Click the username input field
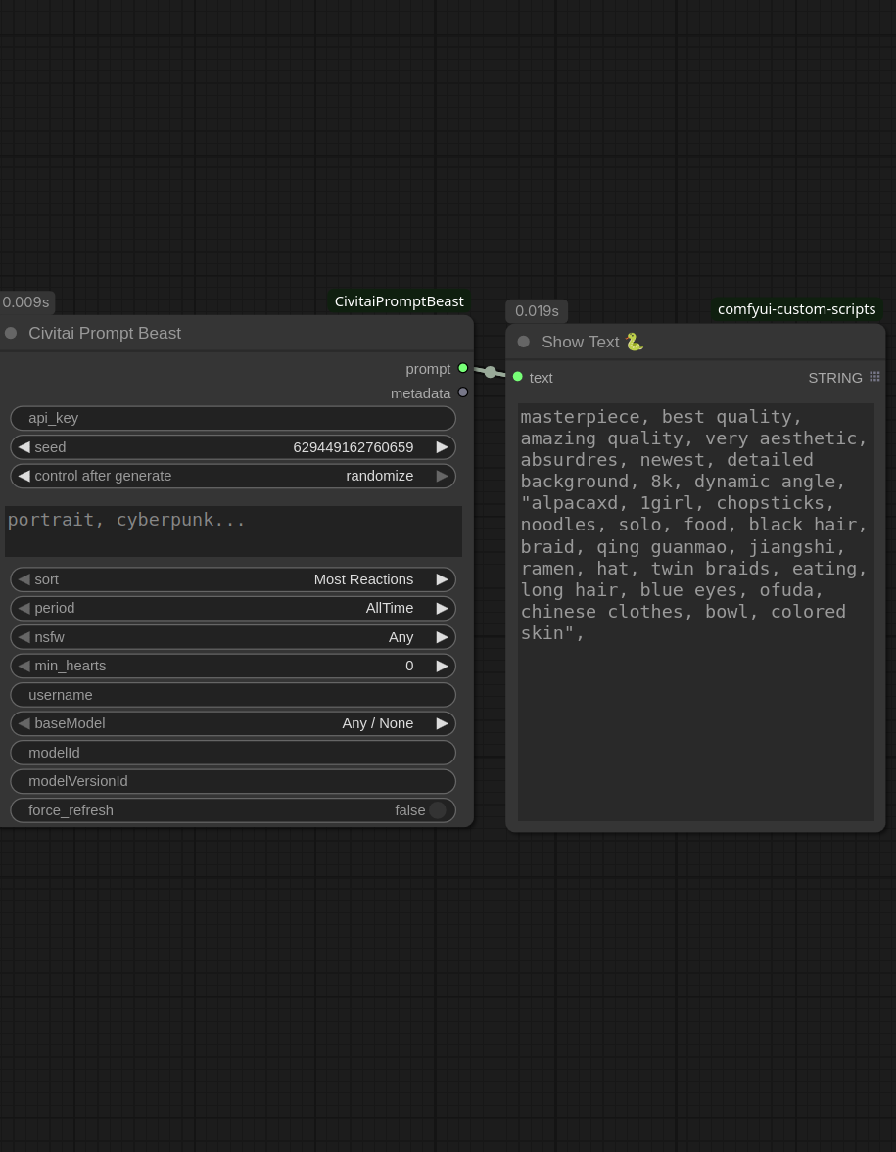Viewport: 896px width, 1152px height. (x=232, y=695)
